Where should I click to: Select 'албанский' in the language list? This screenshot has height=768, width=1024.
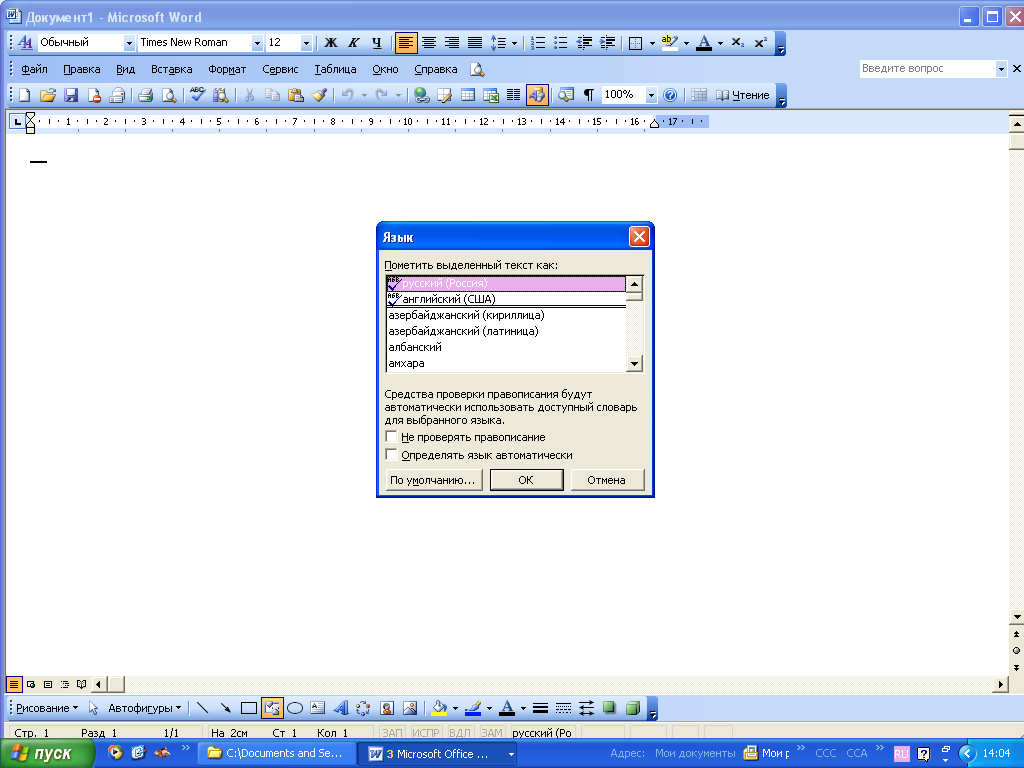506,347
